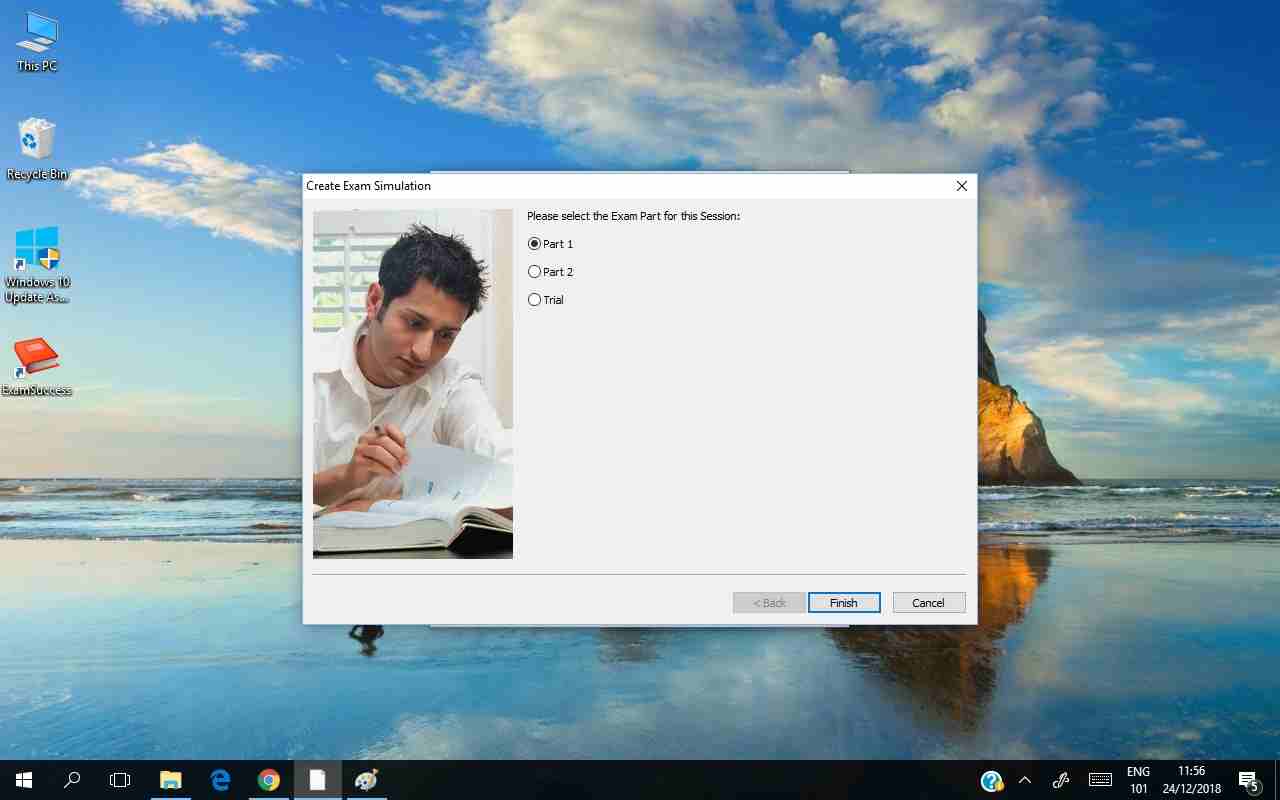Select the Part 1 radio button
Screen dimensions: 1280x800
tap(534, 244)
